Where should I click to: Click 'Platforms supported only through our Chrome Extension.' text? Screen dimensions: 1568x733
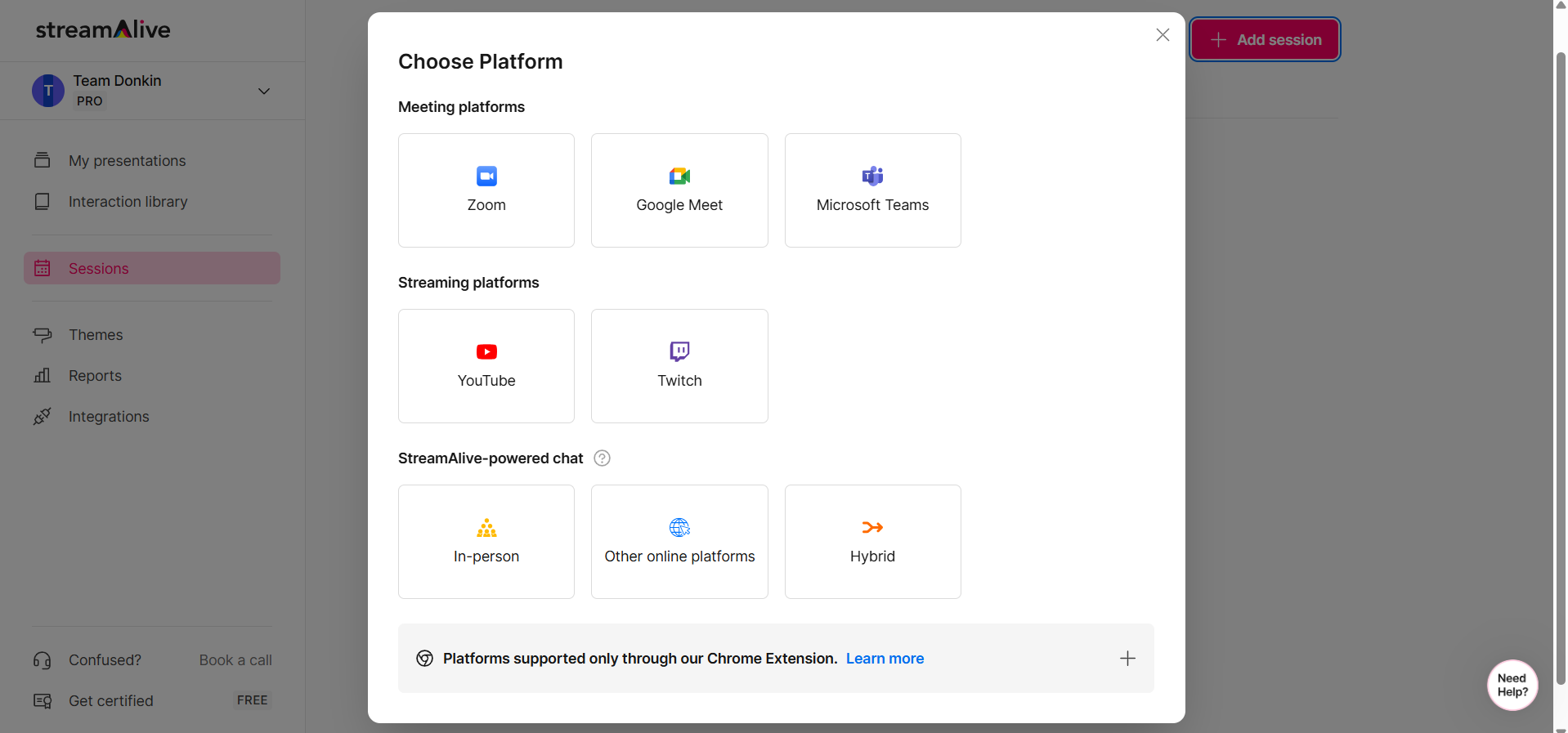click(x=640, y=659)
